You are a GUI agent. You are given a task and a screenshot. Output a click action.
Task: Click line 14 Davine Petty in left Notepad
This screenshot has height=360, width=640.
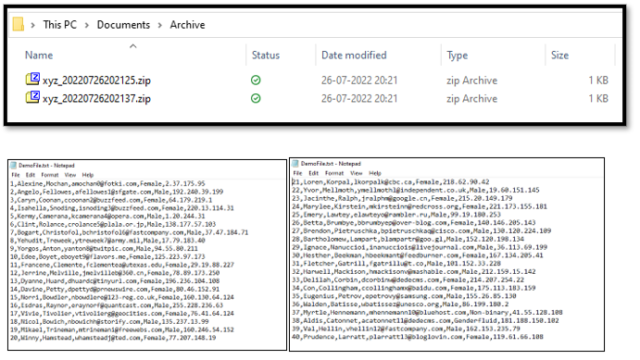click(x=115, y=289)
